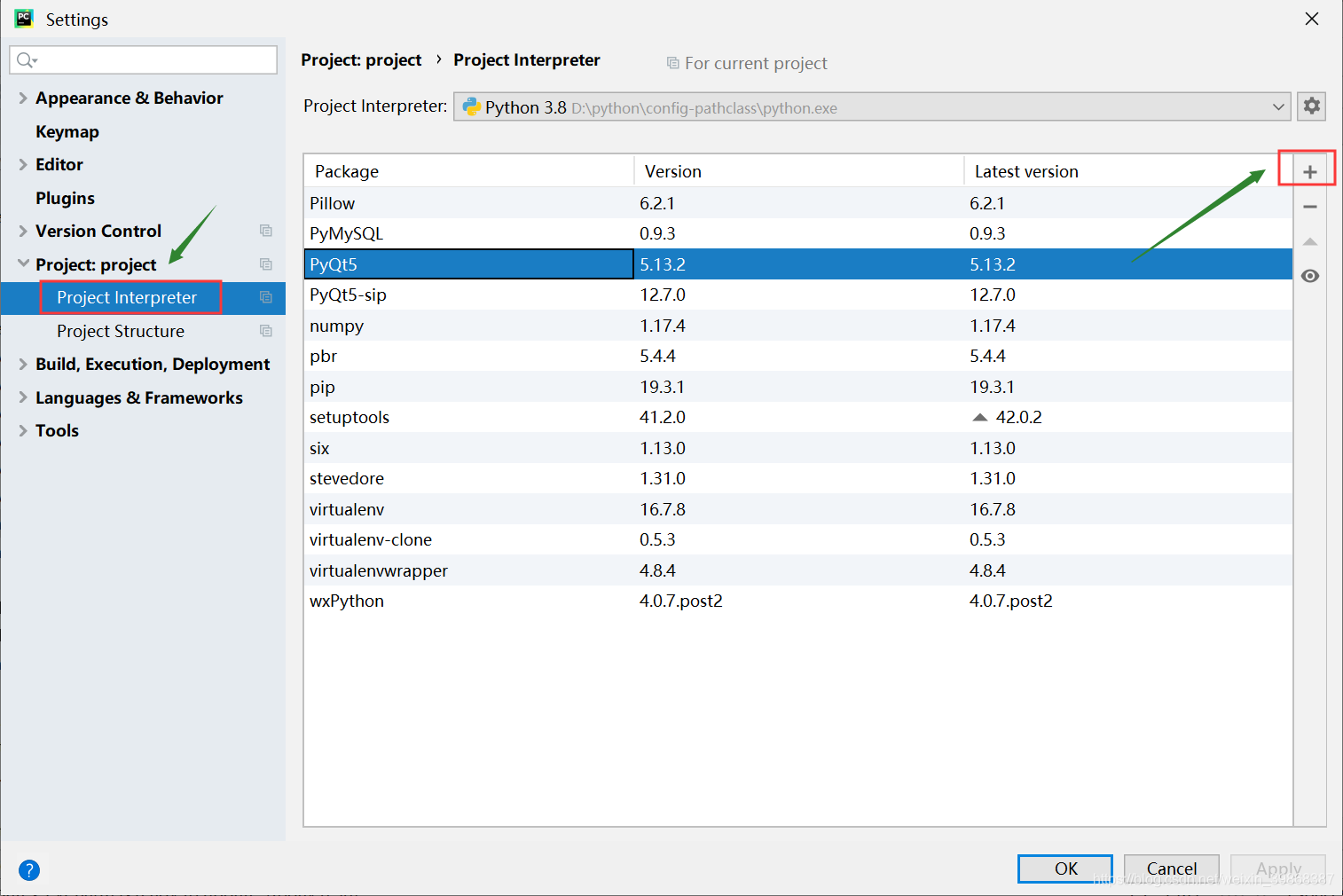Click the Project: project breadcrumb

click(361, 60)
